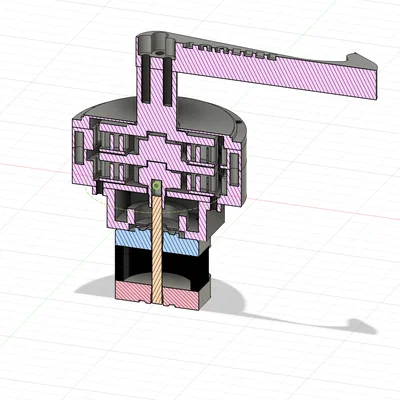This screenshot has height=400, width=400.
Task: Select the orange hatched central shaft
Action: pos(157,249)
